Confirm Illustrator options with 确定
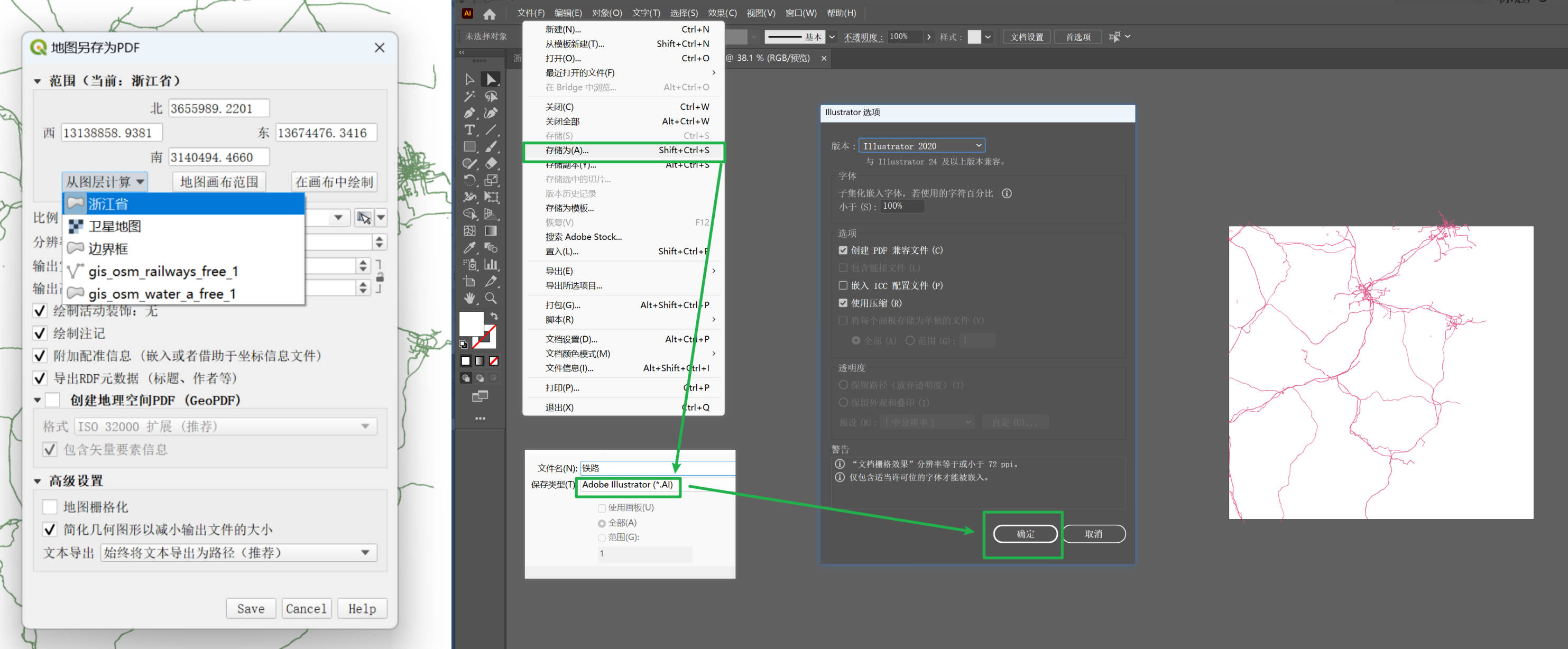The image size is (1568, 649). (x=1025, y=533)
